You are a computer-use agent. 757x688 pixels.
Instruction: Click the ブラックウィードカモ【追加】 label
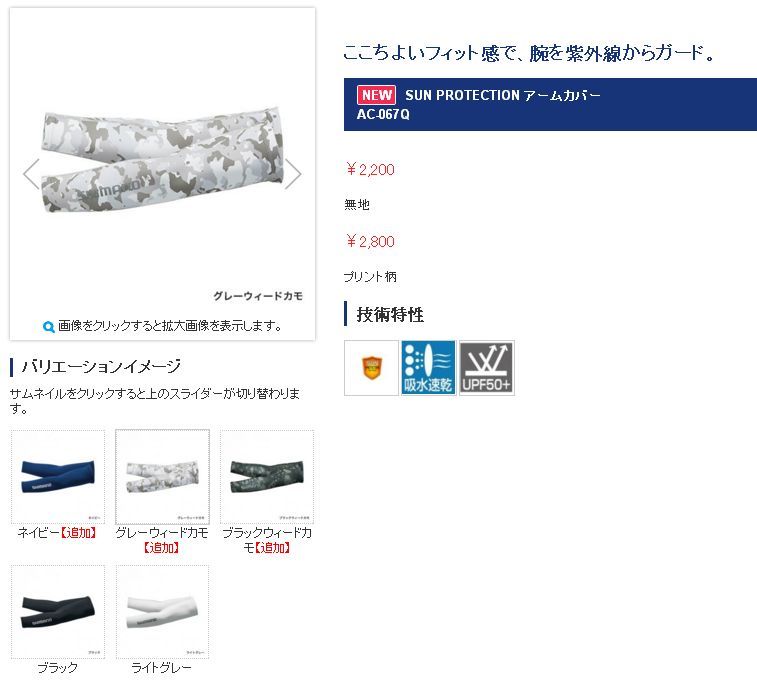(x=267, y=540)
